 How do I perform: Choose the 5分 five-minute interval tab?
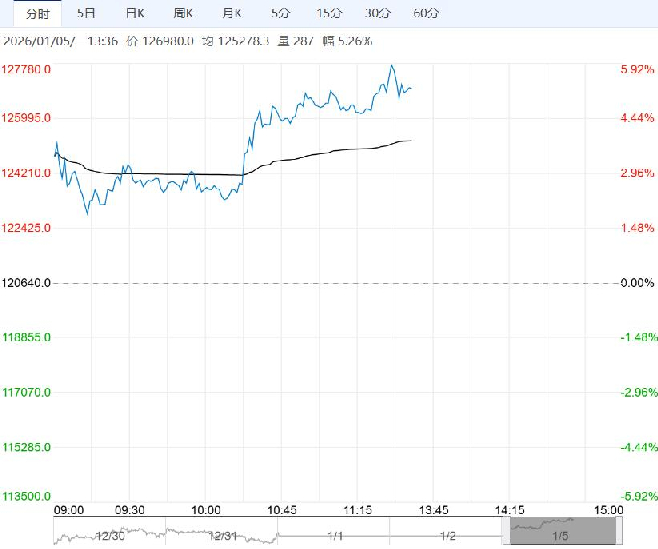click(281, 14)
